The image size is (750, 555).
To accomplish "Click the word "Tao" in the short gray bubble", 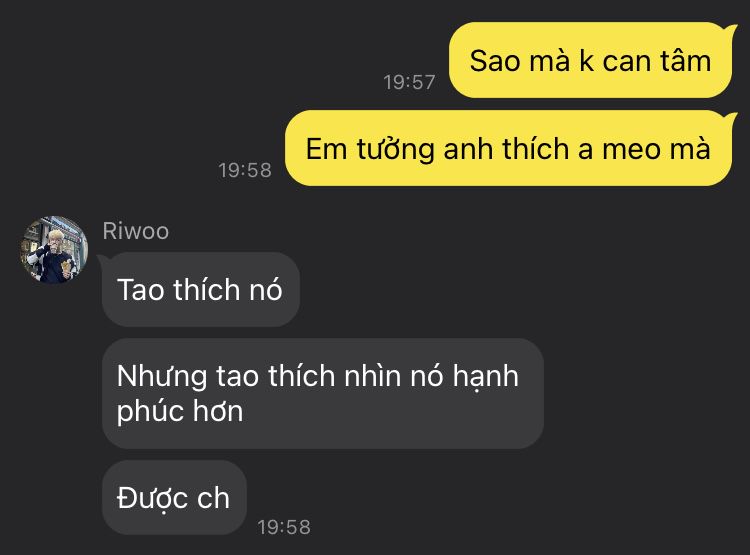I will click(141, 290).
